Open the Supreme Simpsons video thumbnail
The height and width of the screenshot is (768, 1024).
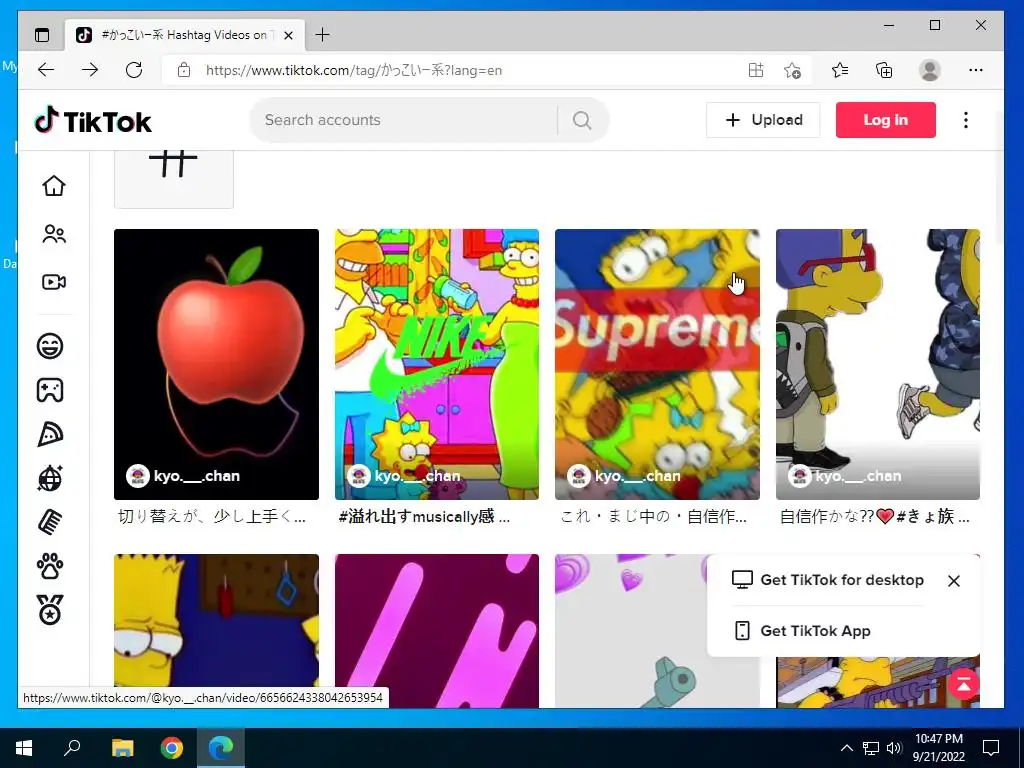(657, 364)
